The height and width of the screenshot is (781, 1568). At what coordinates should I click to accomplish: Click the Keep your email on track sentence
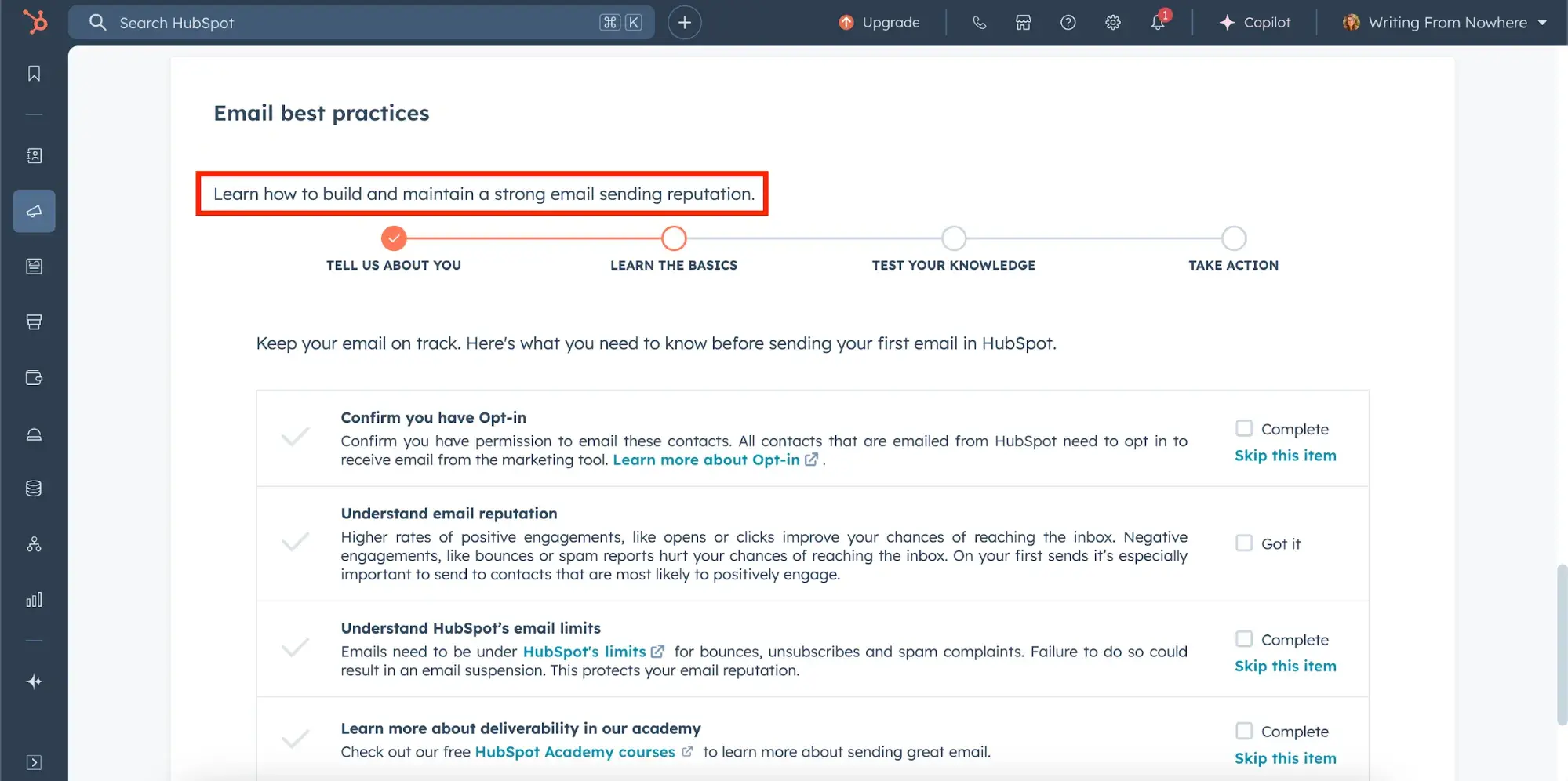click(656, 343)
